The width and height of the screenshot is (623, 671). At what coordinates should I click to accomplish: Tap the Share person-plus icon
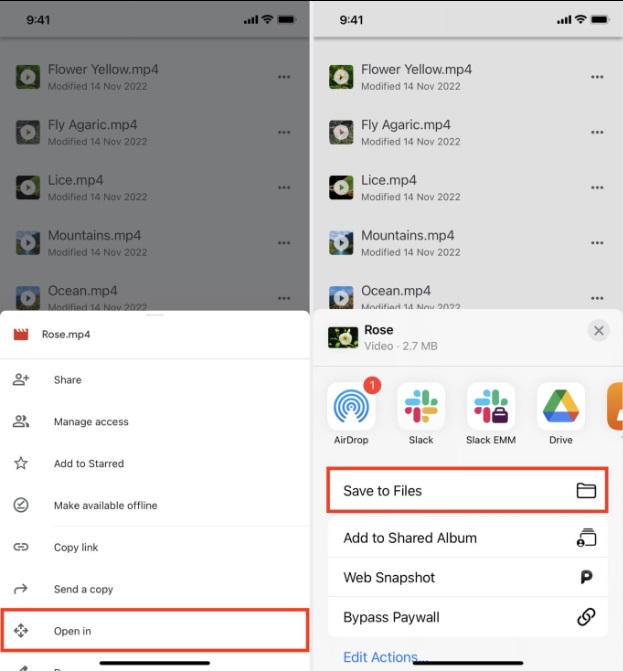coord(21,380)
